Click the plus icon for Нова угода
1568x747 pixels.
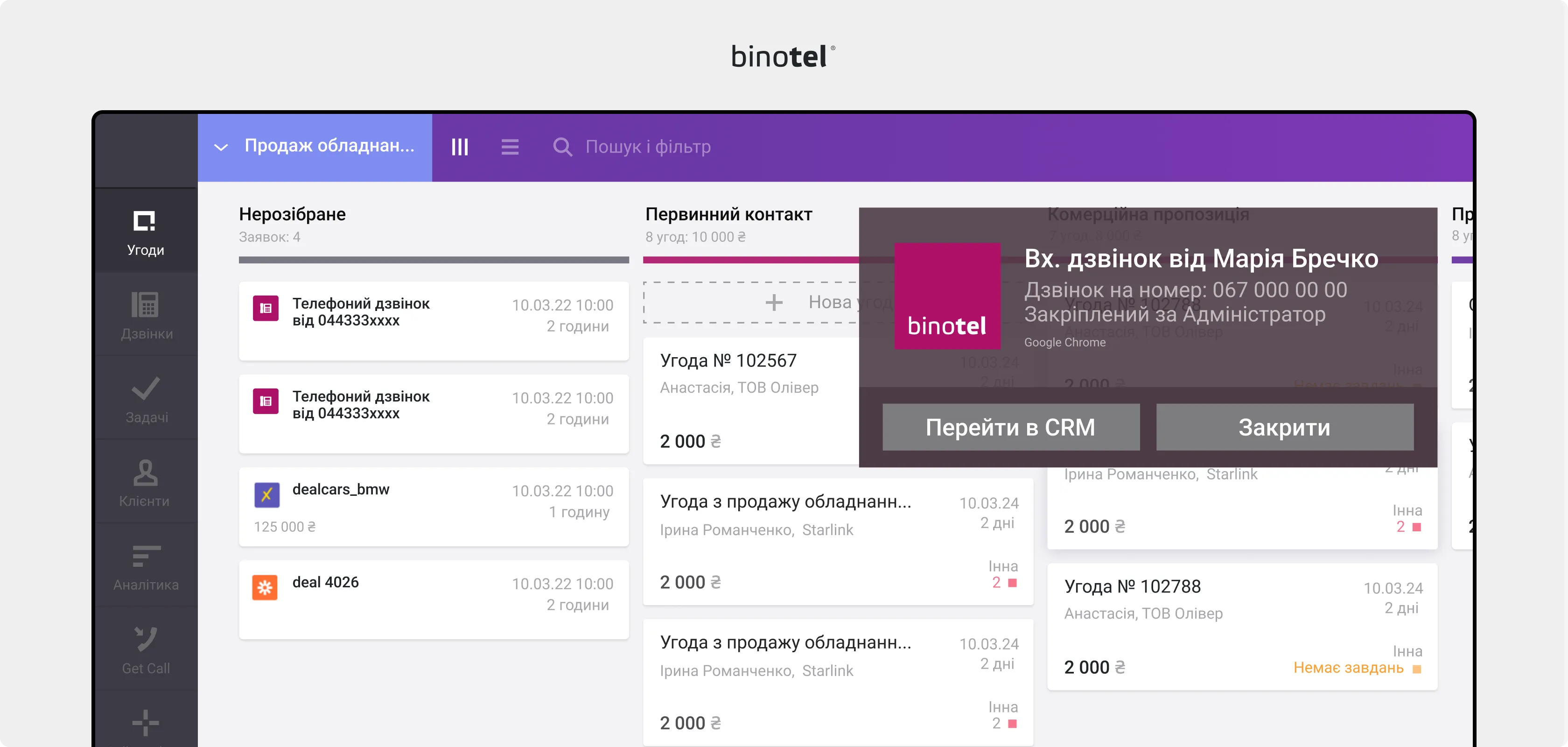coord(774,302)
